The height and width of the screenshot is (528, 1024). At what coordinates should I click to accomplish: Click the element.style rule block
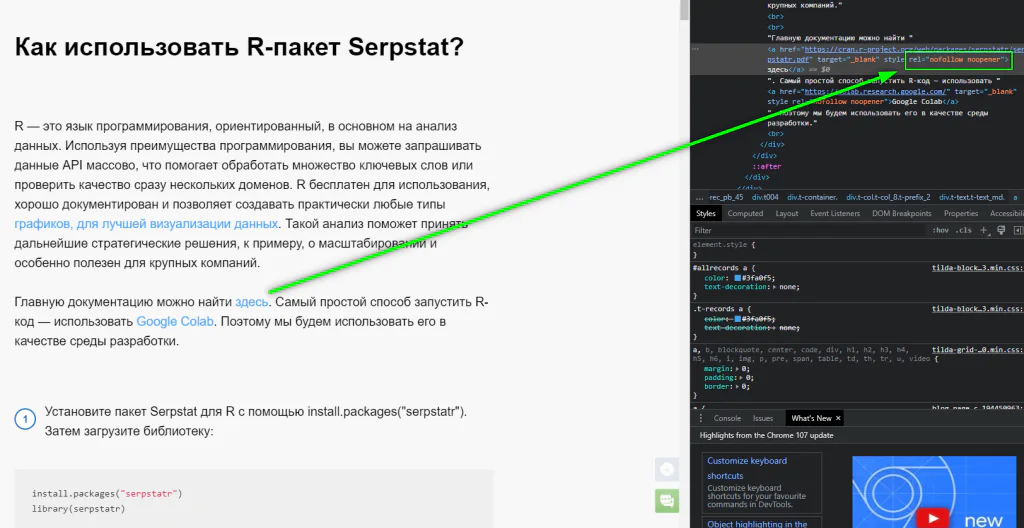(857, 249)
